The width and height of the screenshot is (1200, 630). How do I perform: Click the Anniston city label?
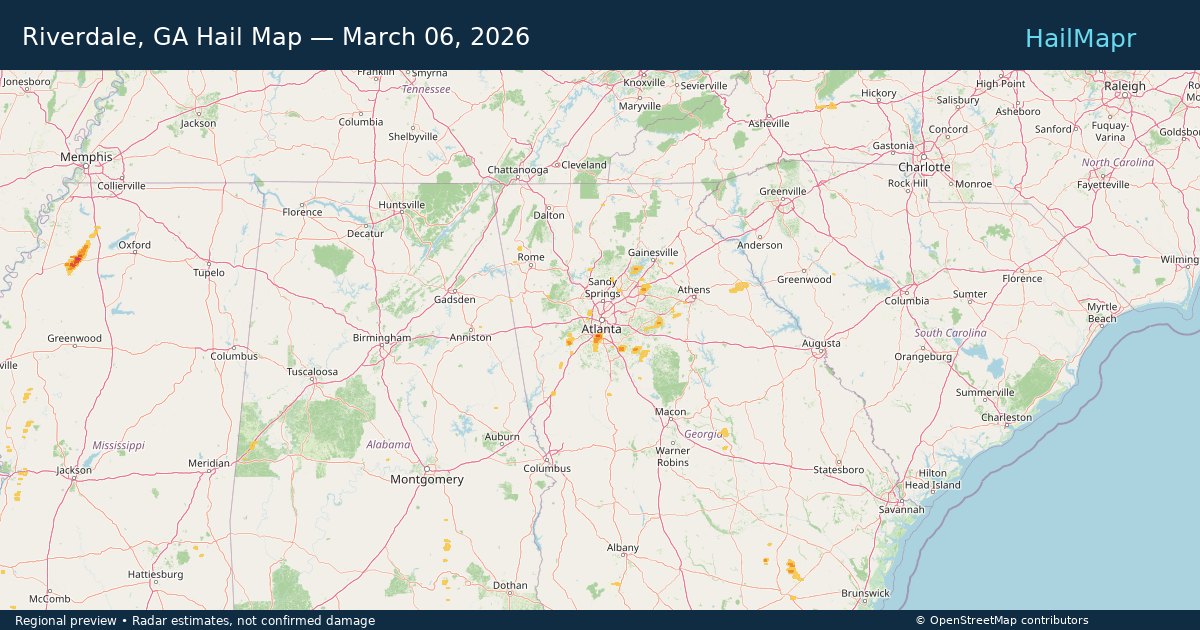pos(470,337)
